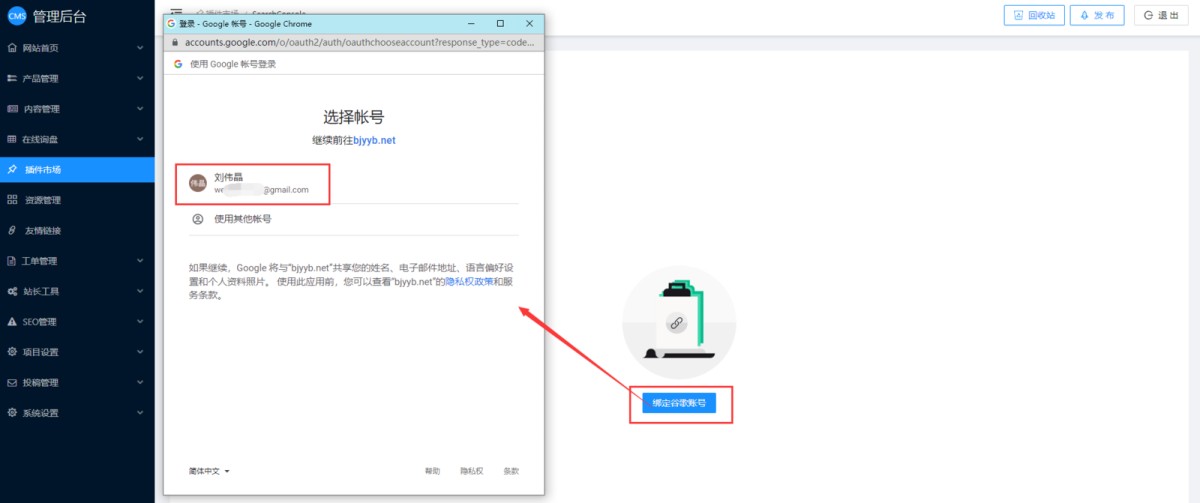Click the 隐私权 footer link

(472, 471)
